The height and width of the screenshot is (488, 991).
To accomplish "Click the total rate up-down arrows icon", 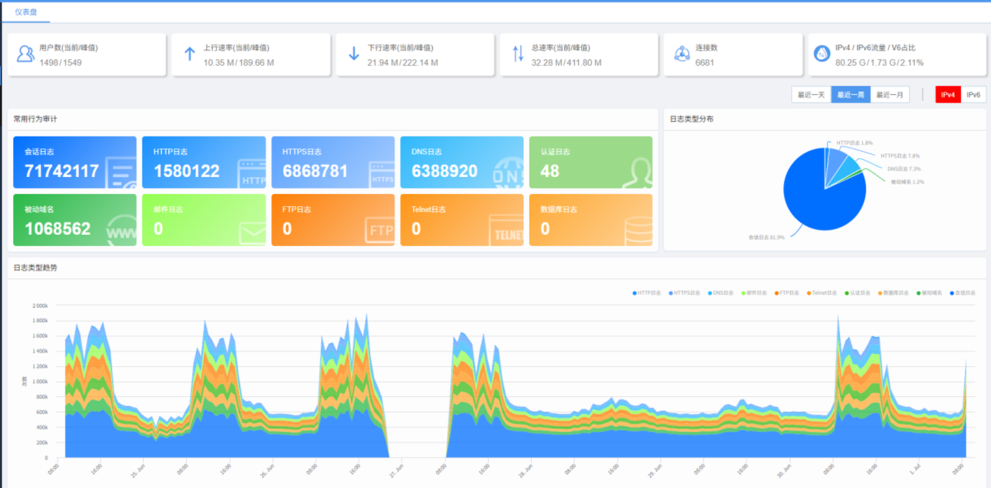I will tap(518, 54).
